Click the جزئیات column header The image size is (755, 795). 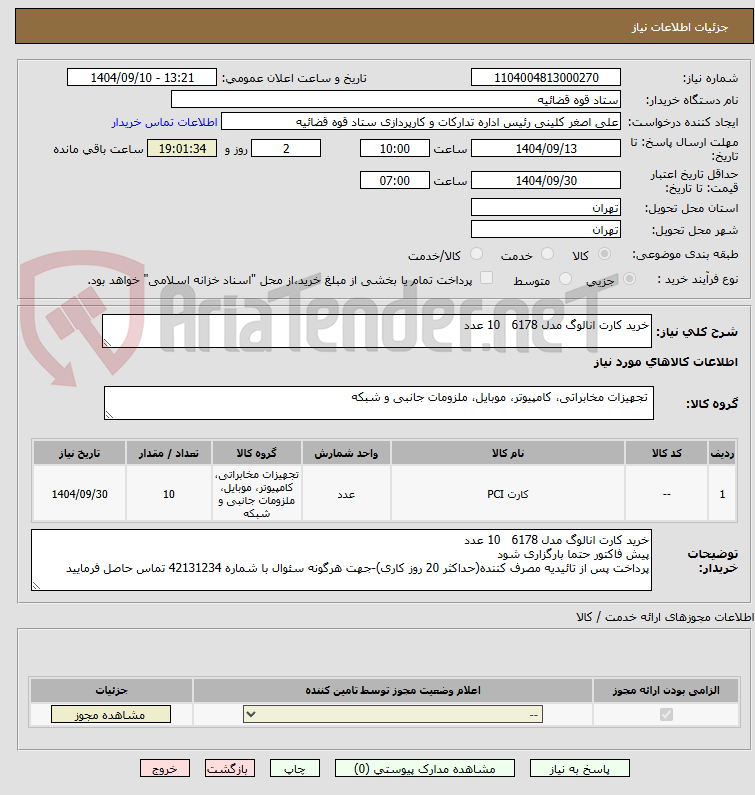click(112, 690)
